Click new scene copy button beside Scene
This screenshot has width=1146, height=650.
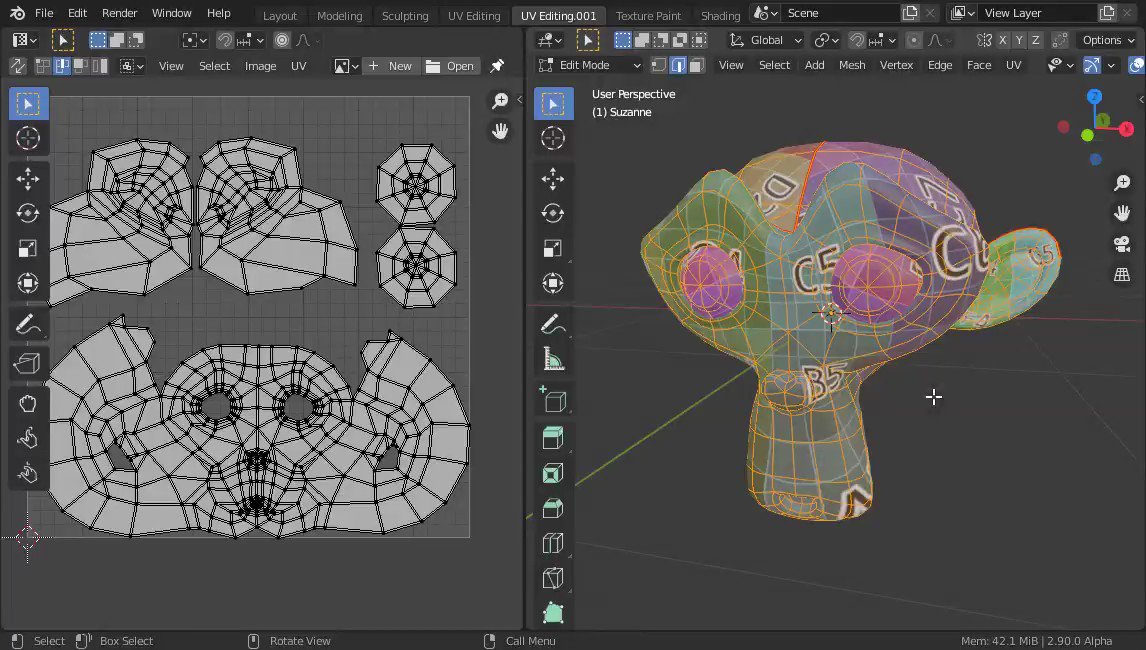[x=910, y=13]
